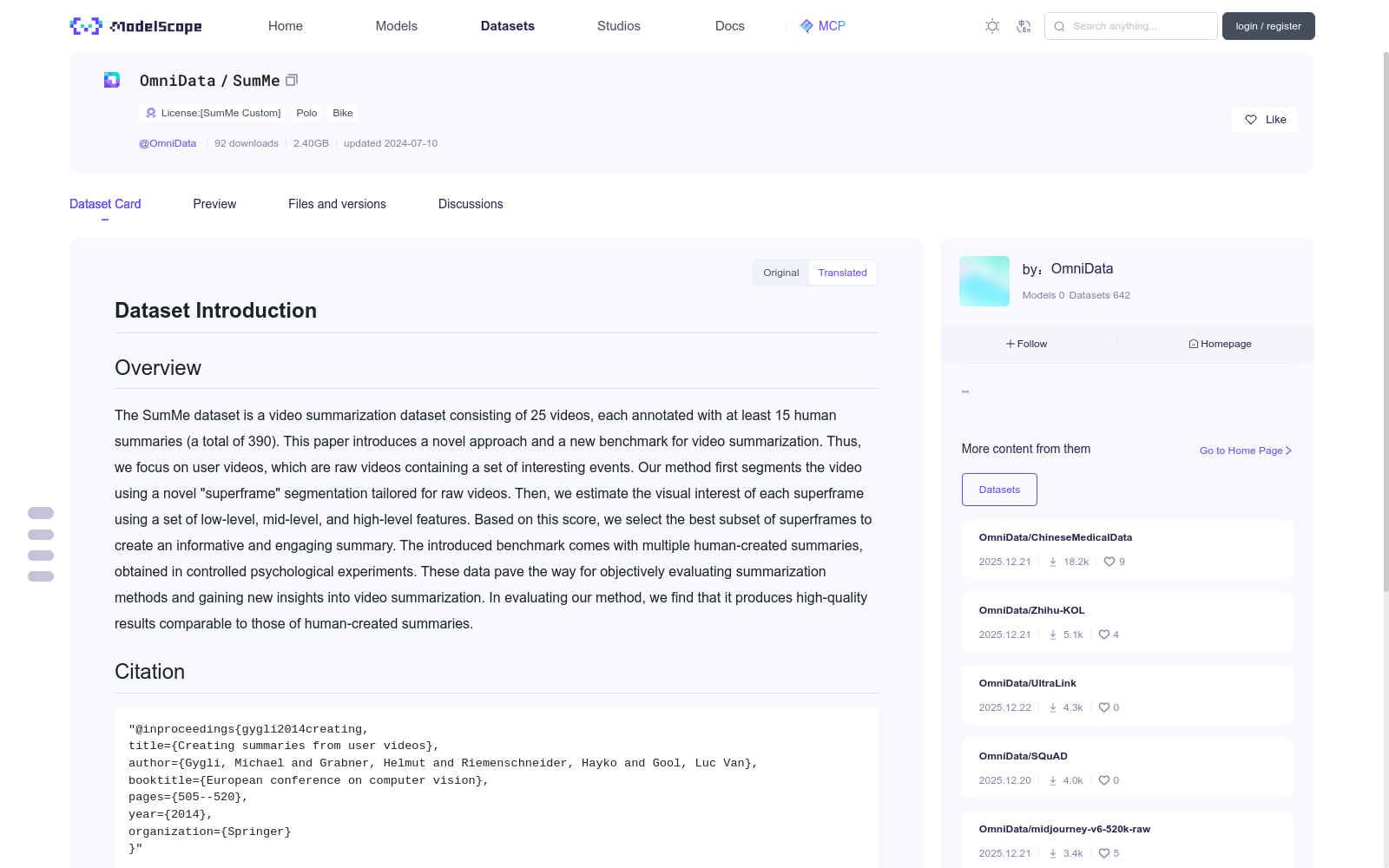Click the '92 downloads' text
Viewport: 1389px width, 868px height.
[247, 143]
